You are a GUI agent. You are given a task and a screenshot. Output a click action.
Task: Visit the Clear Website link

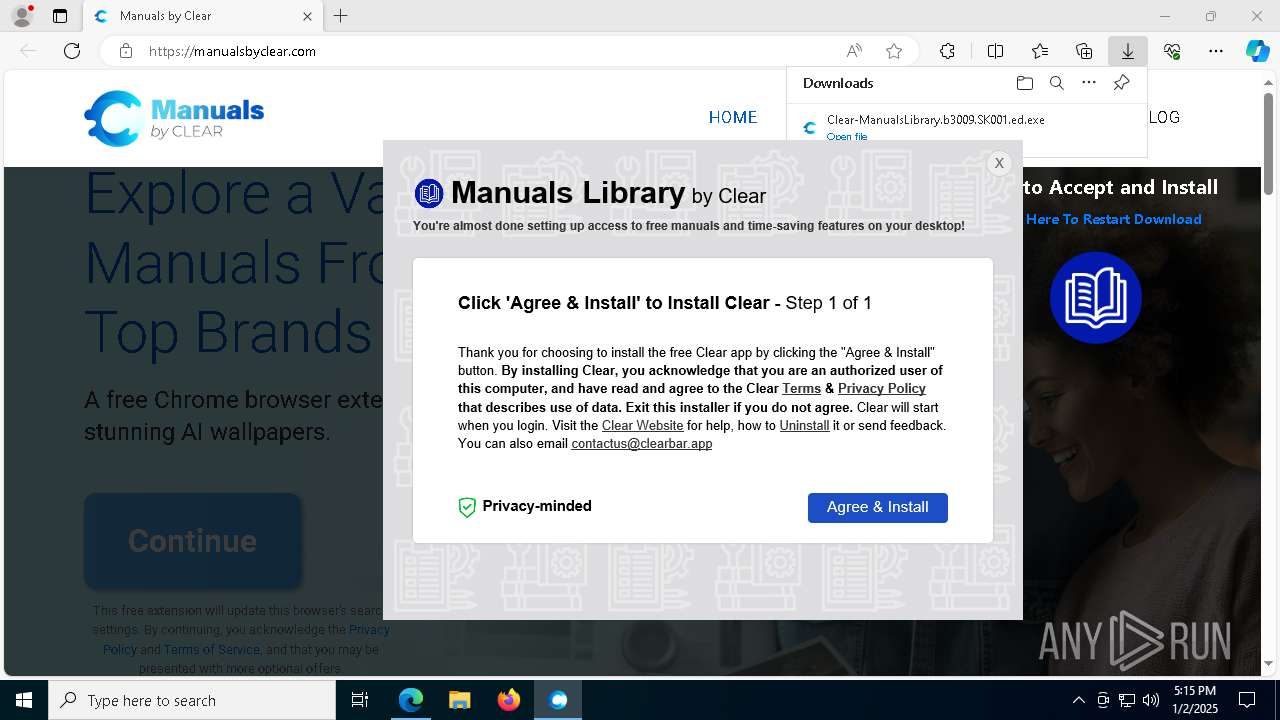click(642, 425)
